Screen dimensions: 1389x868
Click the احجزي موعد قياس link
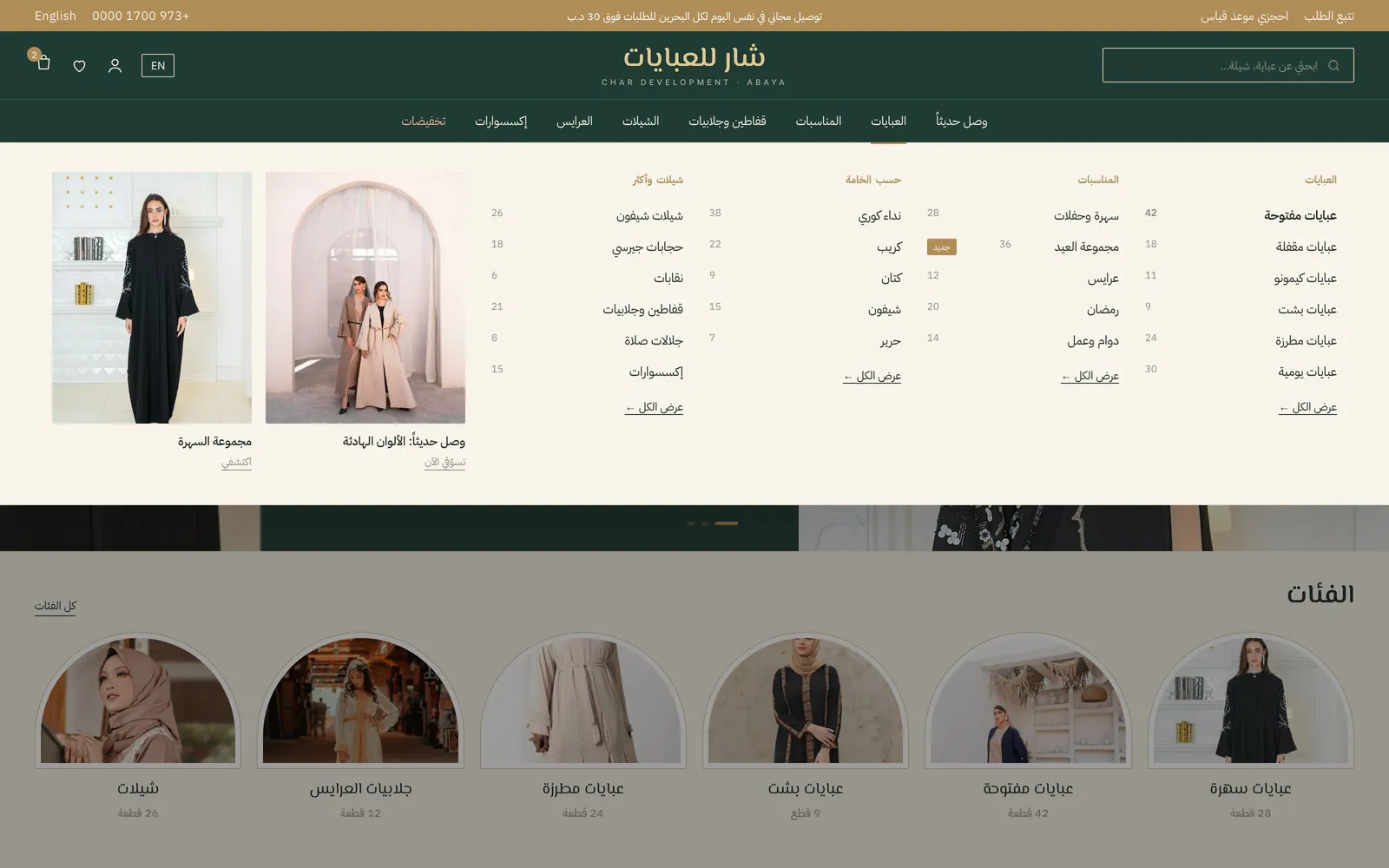click(1244, 16)
